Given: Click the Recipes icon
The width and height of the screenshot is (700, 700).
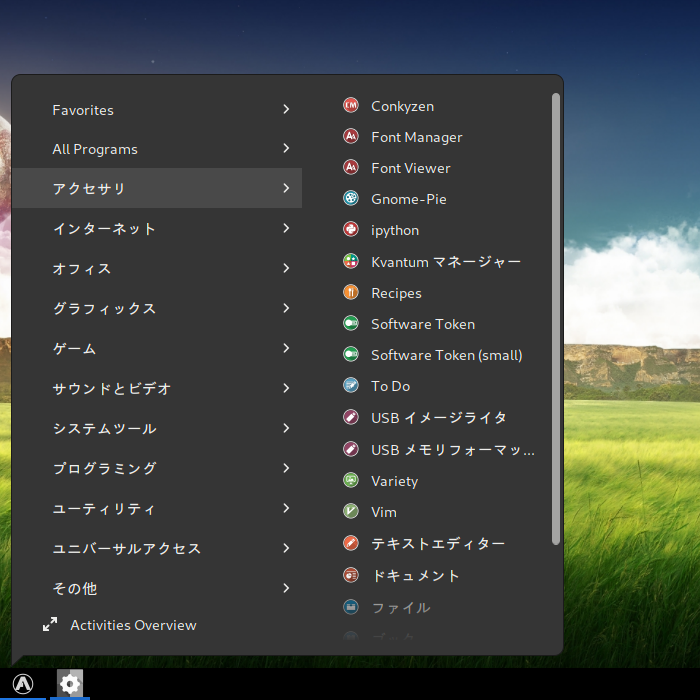Looking at the screenshot, I should [x=351, y=292].
